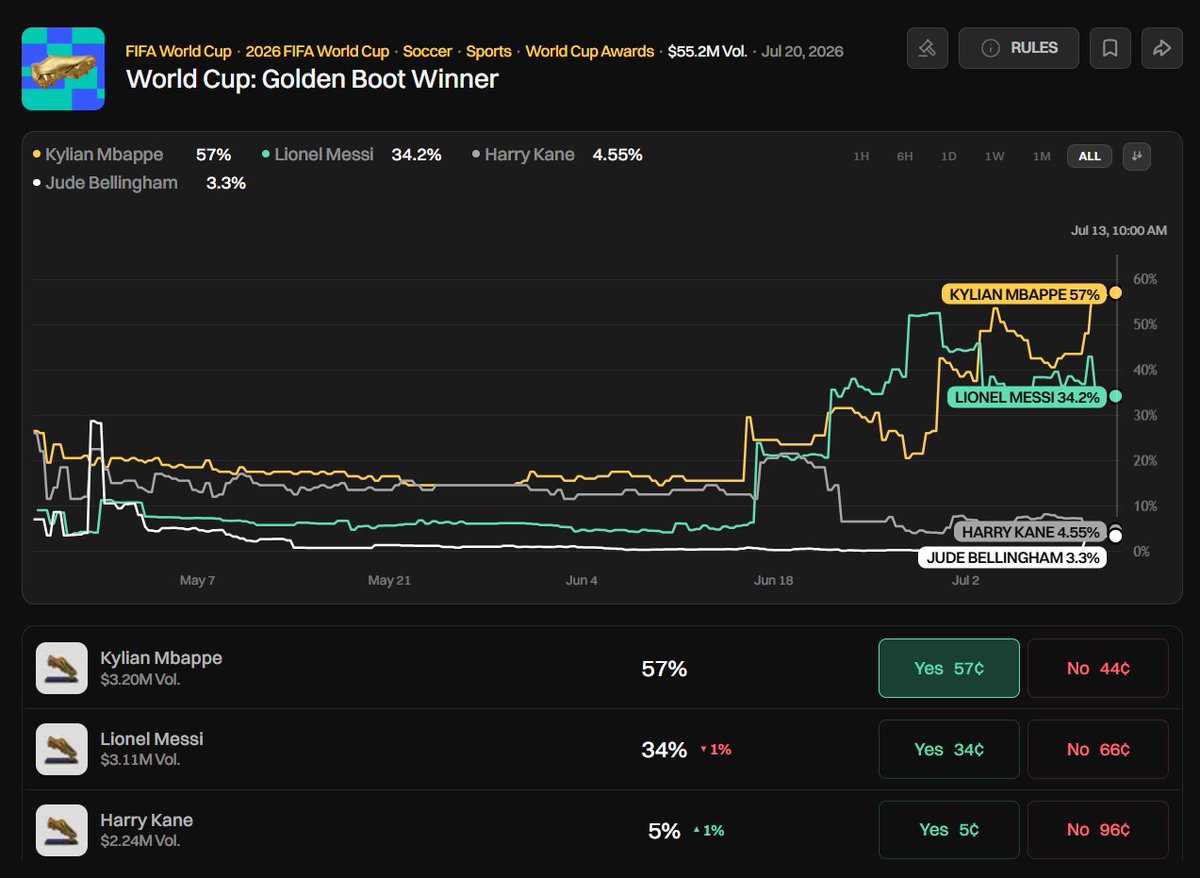Click the Lionel Messi row boot icon
The width and height of the screenshot is (1200, 878).
point(61,749)
